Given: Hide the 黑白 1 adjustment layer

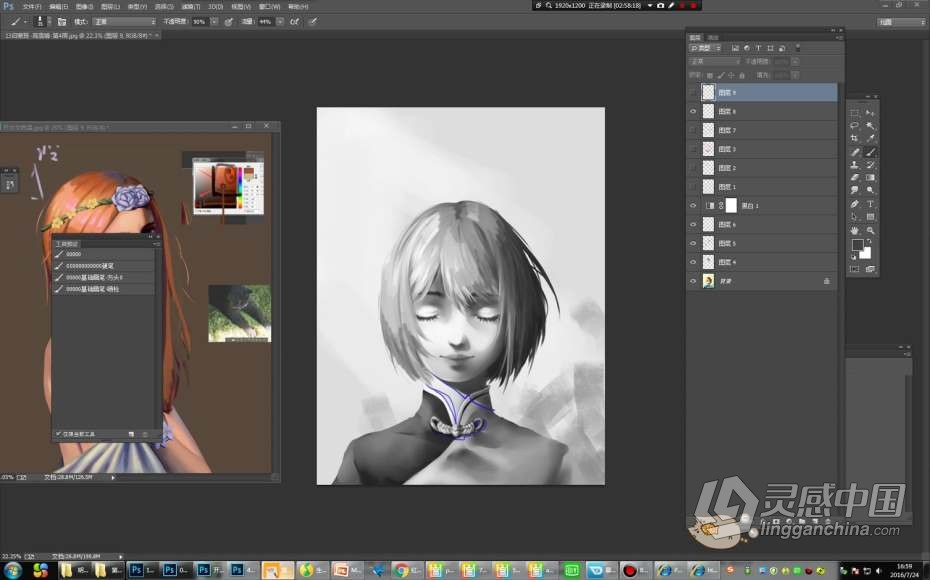Looking at the screenshot, I should 693,206.
